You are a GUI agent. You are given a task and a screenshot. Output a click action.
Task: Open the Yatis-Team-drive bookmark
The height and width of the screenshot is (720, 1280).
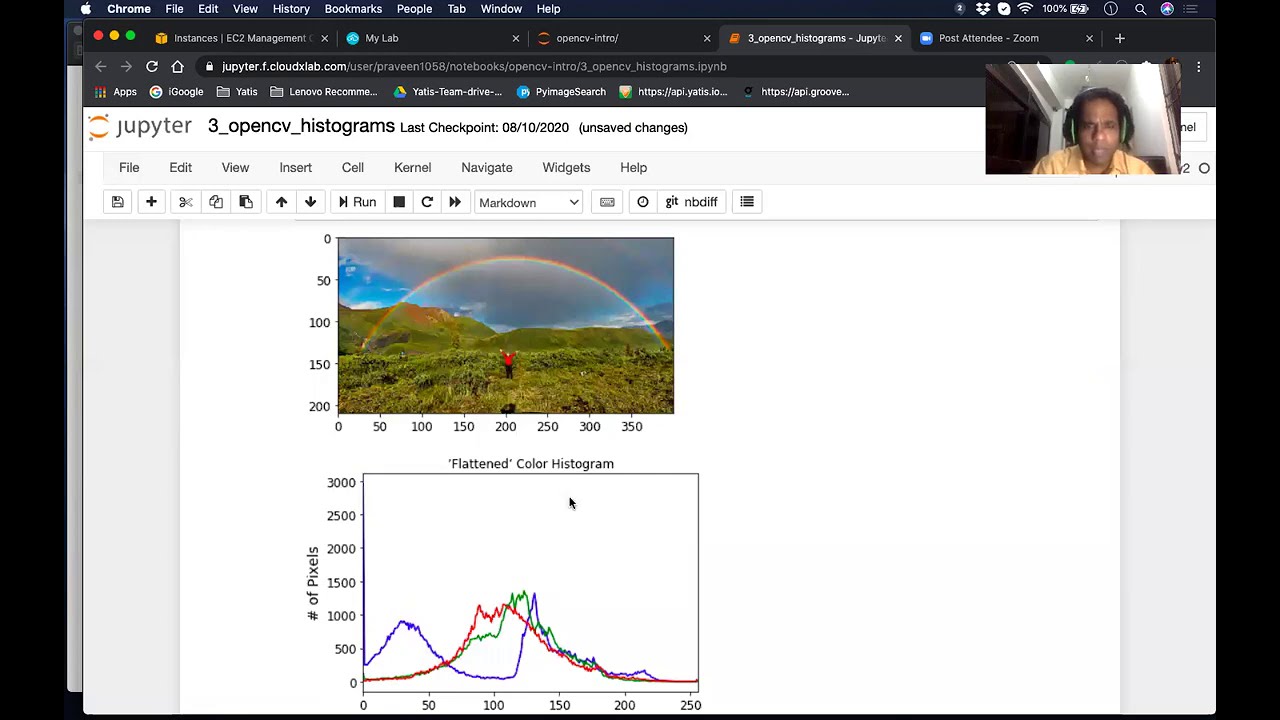pos(448,92)
